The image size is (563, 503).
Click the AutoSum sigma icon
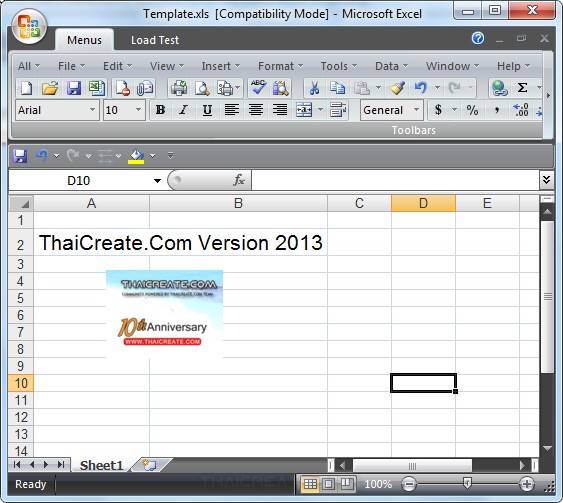[x=522, y=88]
